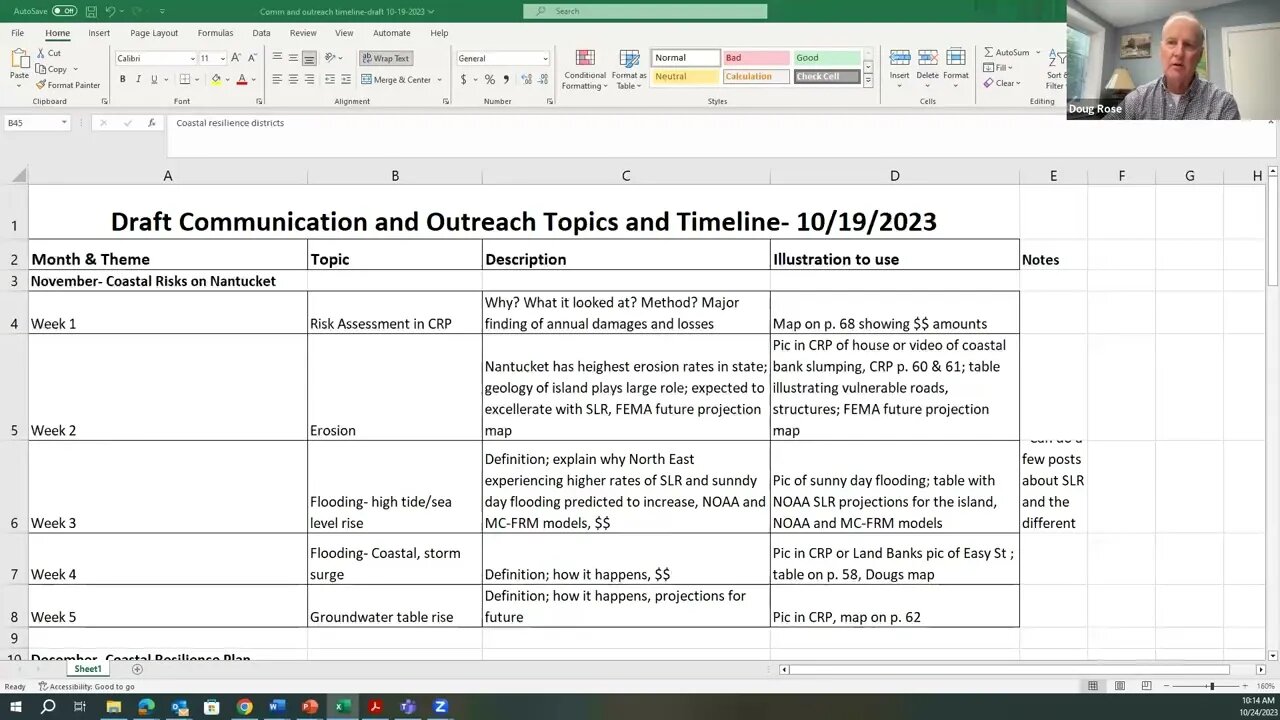
Task: Click the Undo arrow
Action: [111, 11]
